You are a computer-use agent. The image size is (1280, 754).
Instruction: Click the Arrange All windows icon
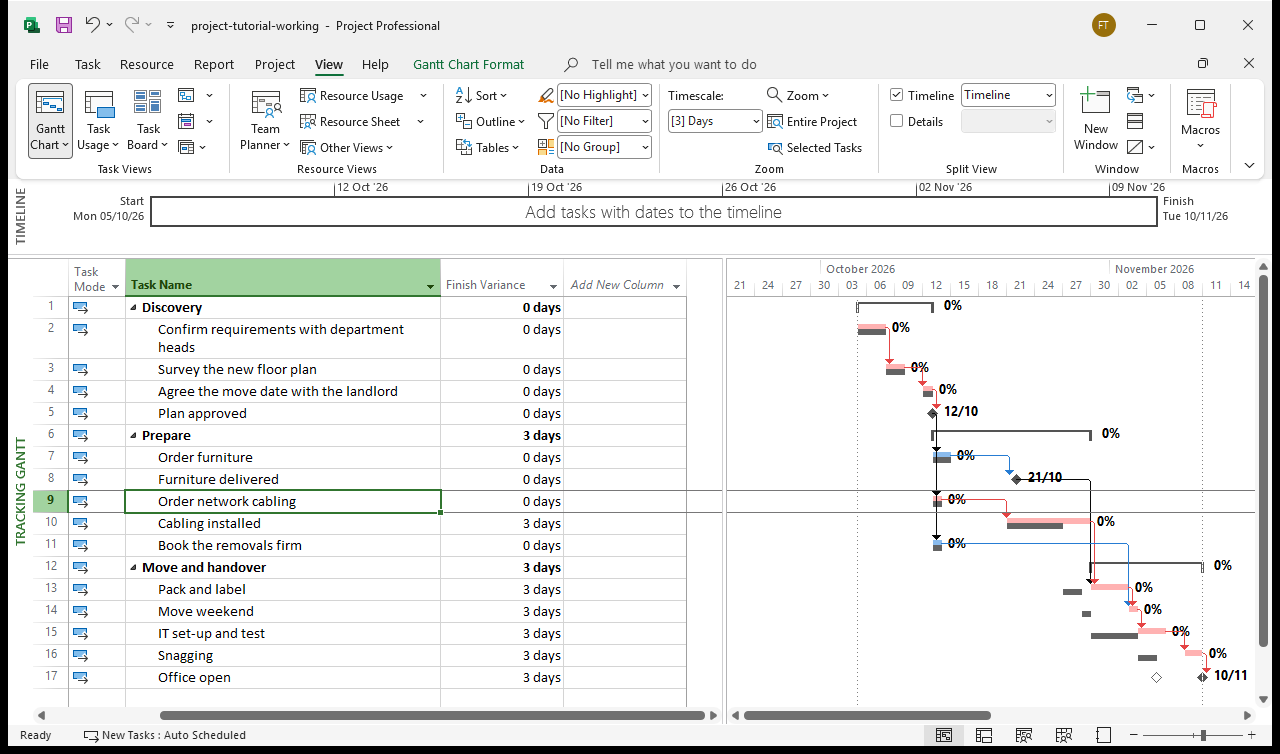[x=1135, y=121]
